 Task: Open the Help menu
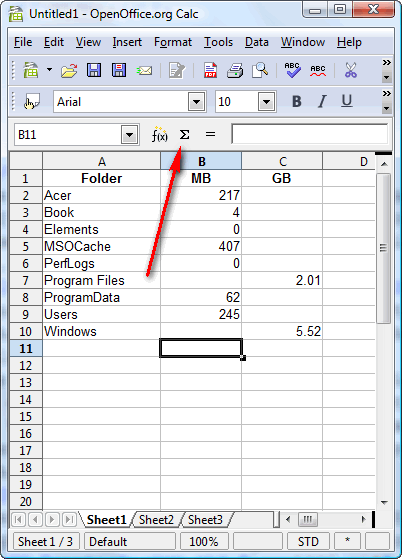tap(349, 42)
